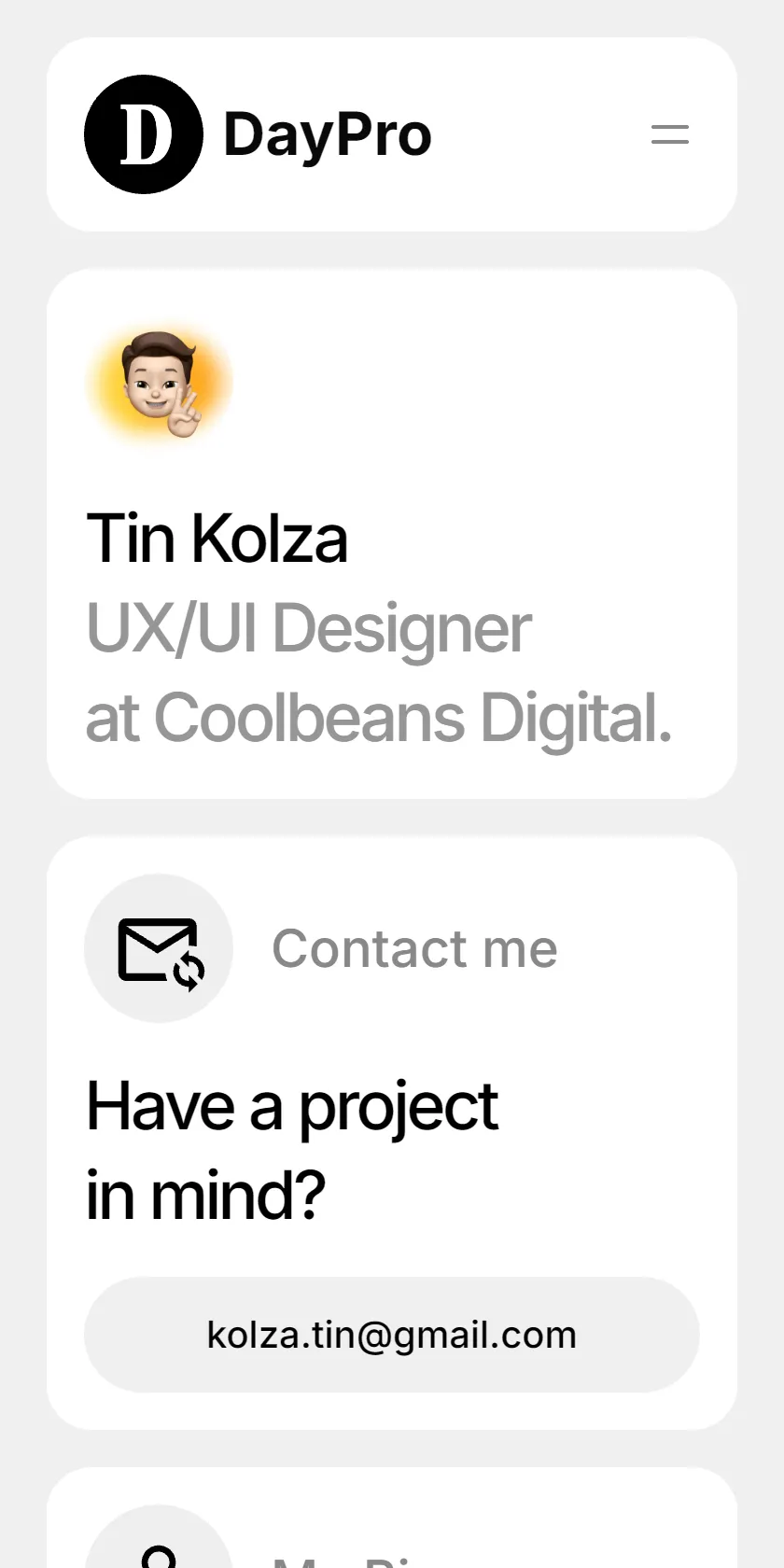Tap blank space in the DayPro header bar

coord(541,134)
